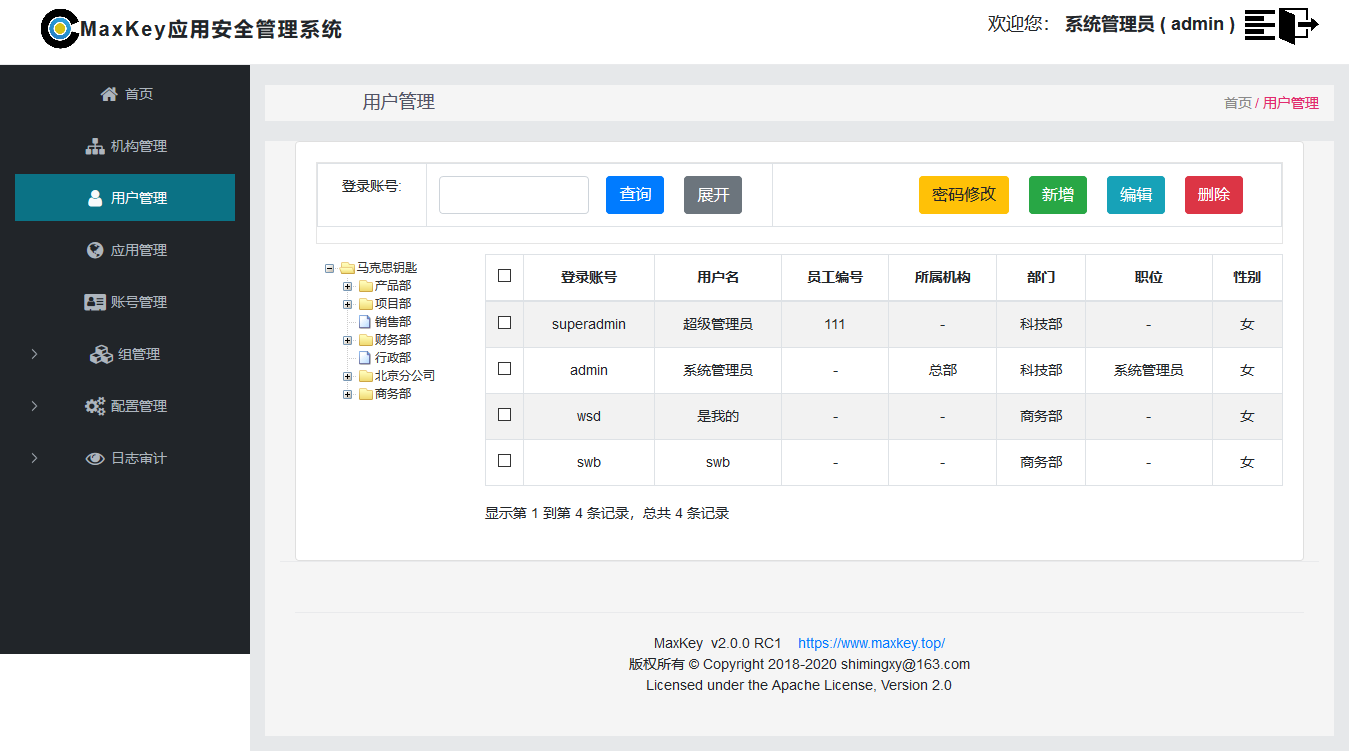Toggle the select-all checkbox in table header

(x=504, y=276)
